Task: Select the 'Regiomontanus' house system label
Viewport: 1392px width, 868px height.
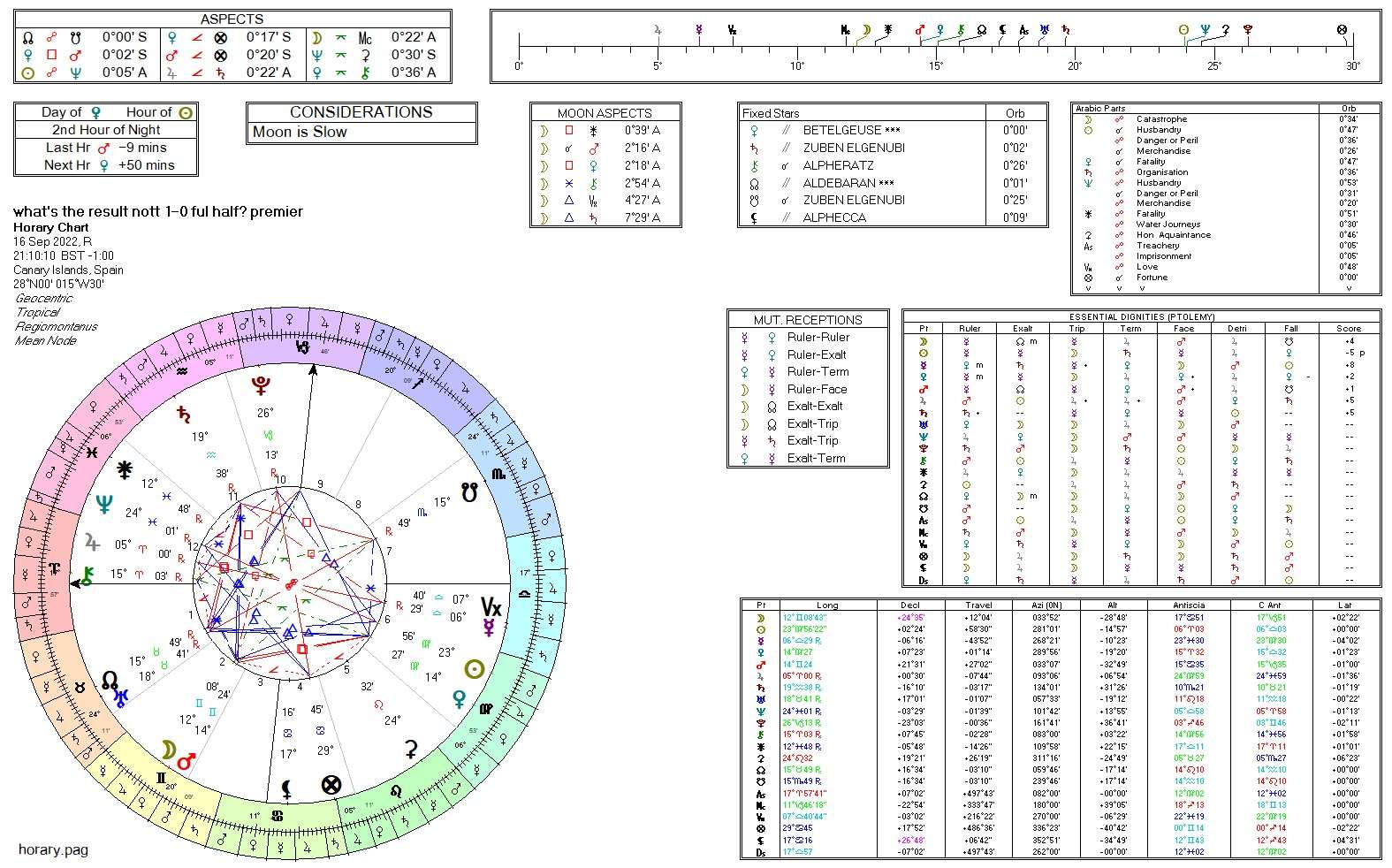Action: coord(57,327)
